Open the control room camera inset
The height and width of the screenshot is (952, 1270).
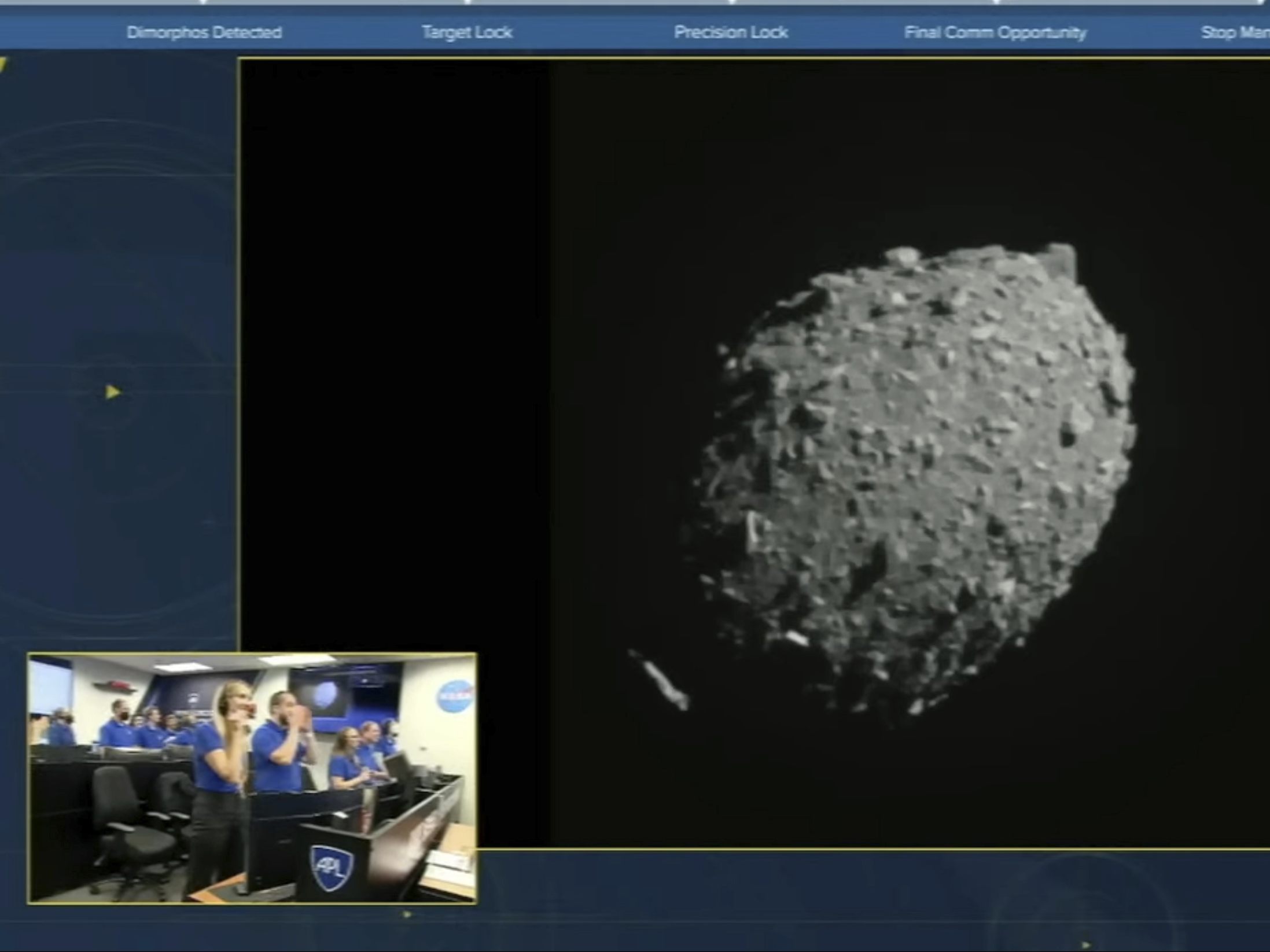252,778
